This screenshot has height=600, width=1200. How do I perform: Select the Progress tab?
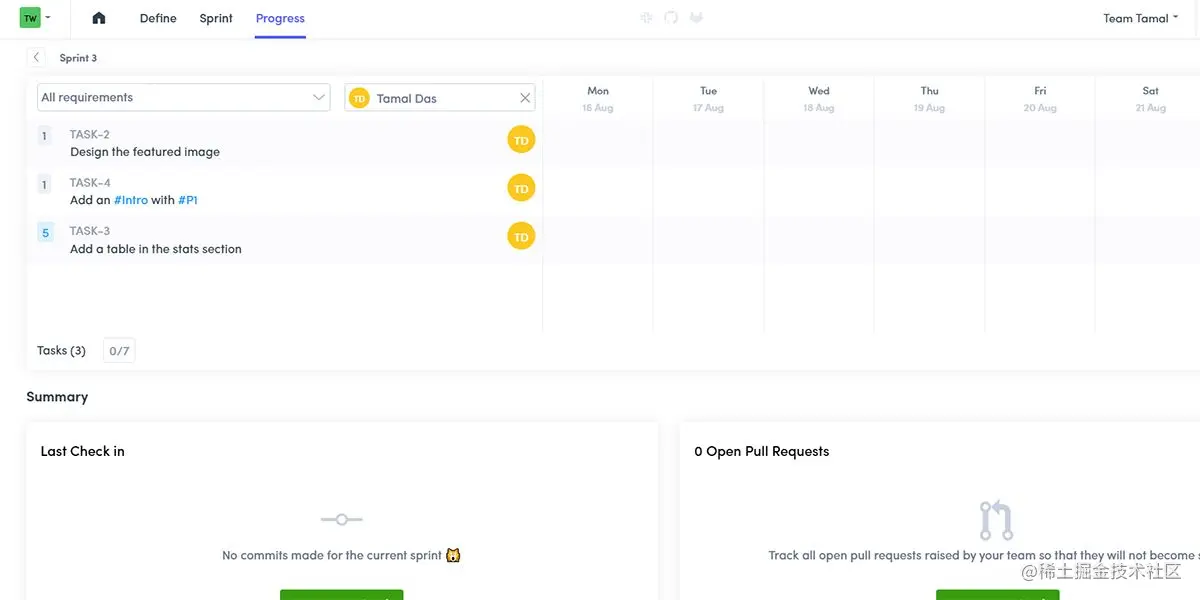280,18
